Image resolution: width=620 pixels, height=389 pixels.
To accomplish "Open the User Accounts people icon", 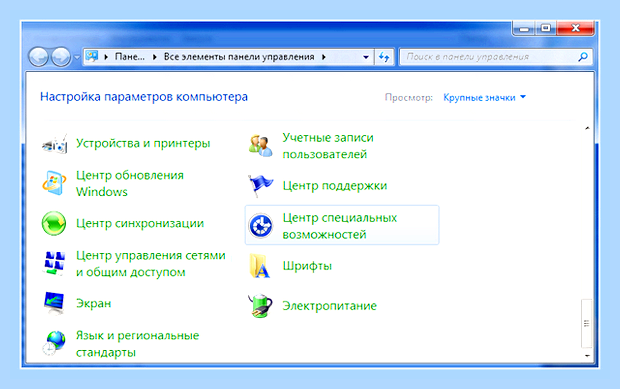I will (x=261, y=146).
